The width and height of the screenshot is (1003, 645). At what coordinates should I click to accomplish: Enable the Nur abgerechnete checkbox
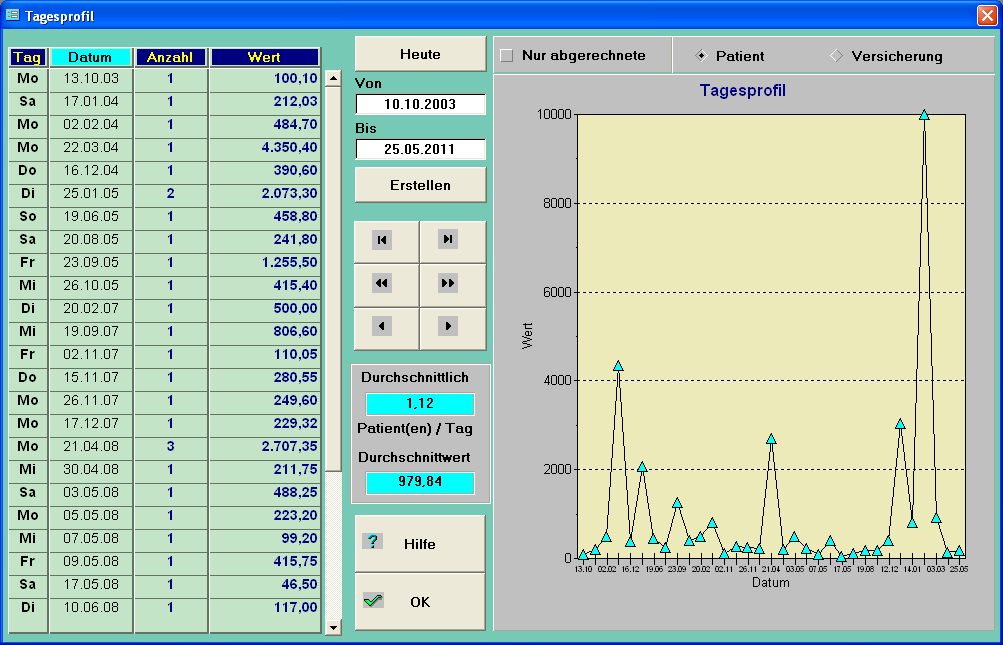[507, 56]
